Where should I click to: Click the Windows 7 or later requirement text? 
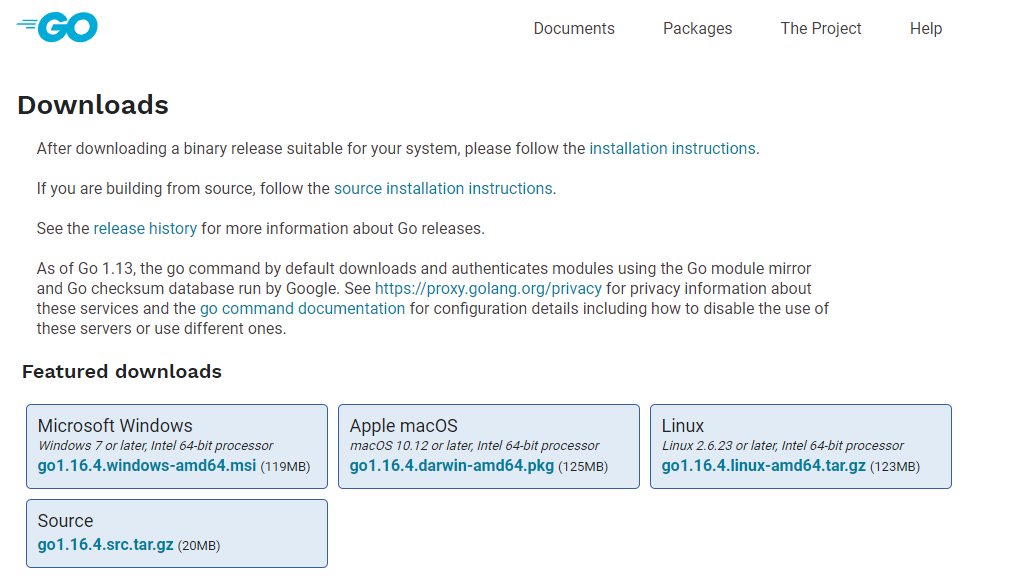156,446
